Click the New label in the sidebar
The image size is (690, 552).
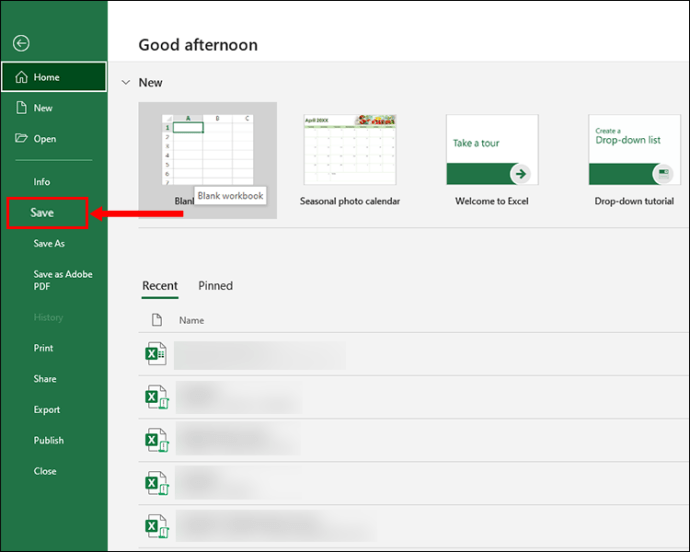43,108
